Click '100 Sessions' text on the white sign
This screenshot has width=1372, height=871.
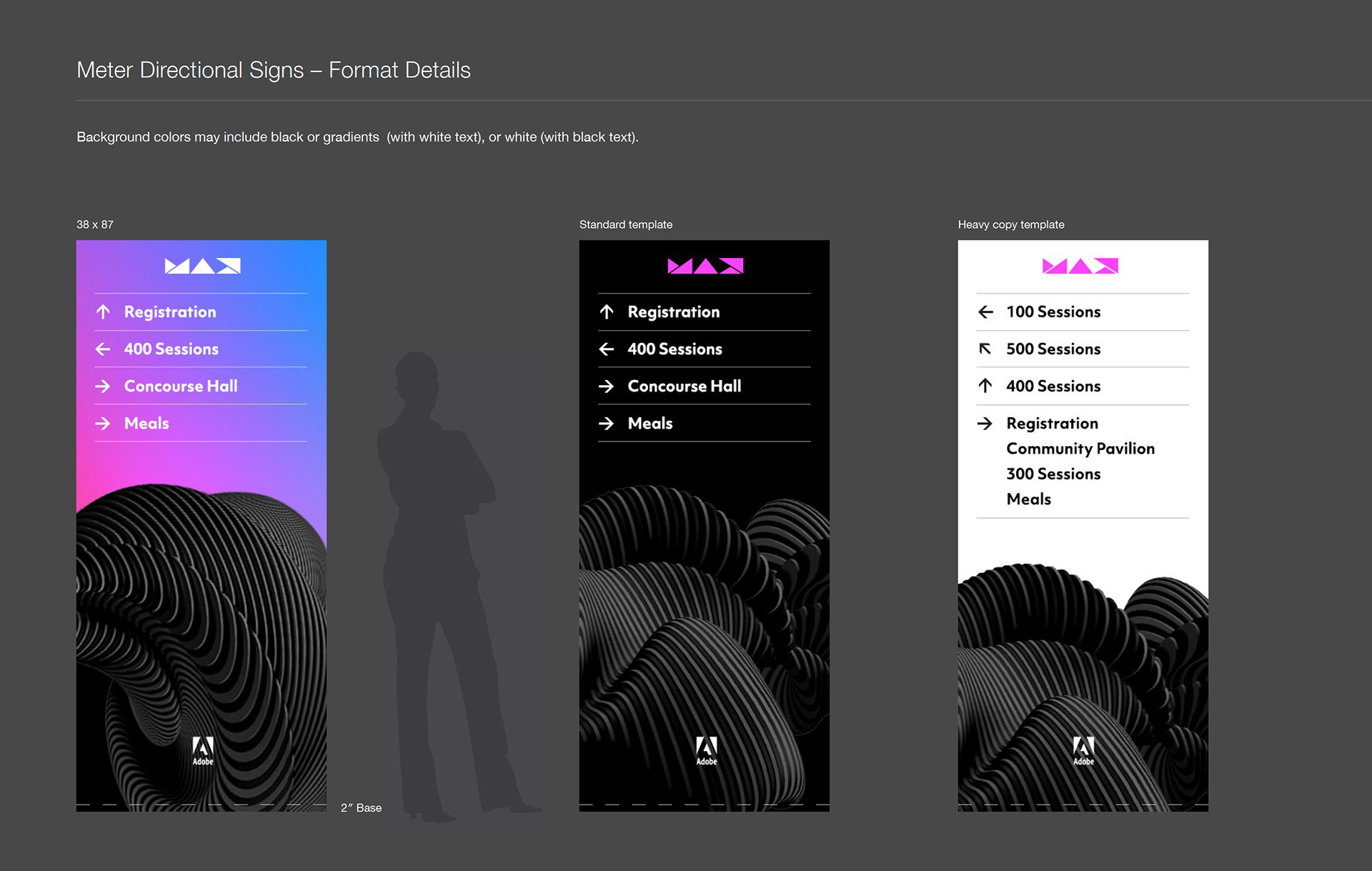pyautogui.click(x=1053, y=312)
